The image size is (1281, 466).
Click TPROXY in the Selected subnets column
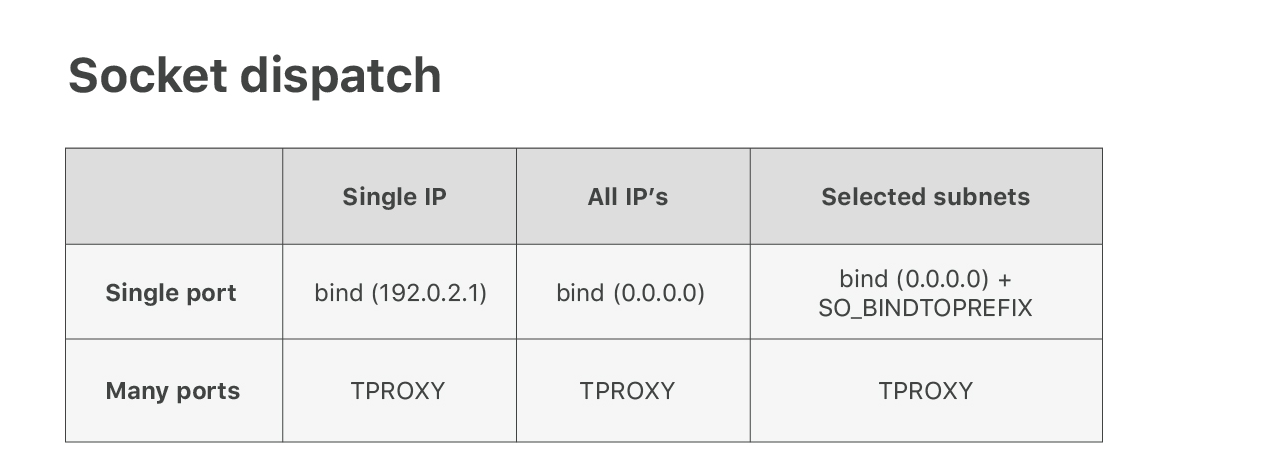tap(925, 390)
